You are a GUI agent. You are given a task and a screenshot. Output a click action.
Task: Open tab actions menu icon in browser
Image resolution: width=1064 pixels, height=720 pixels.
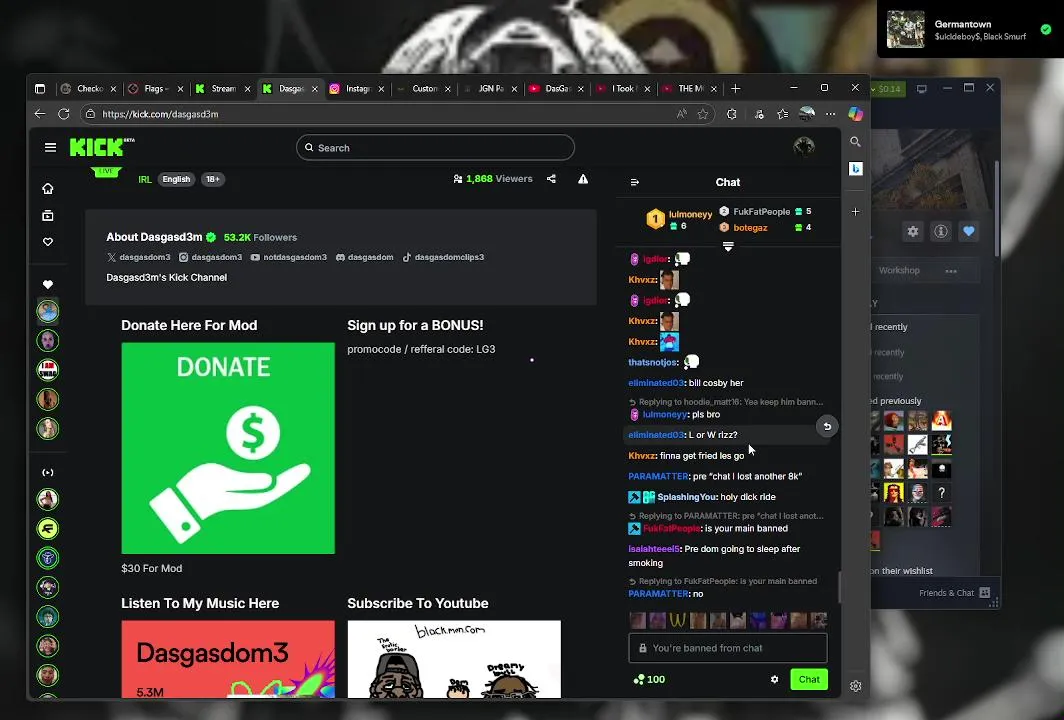tap(40, 89)
